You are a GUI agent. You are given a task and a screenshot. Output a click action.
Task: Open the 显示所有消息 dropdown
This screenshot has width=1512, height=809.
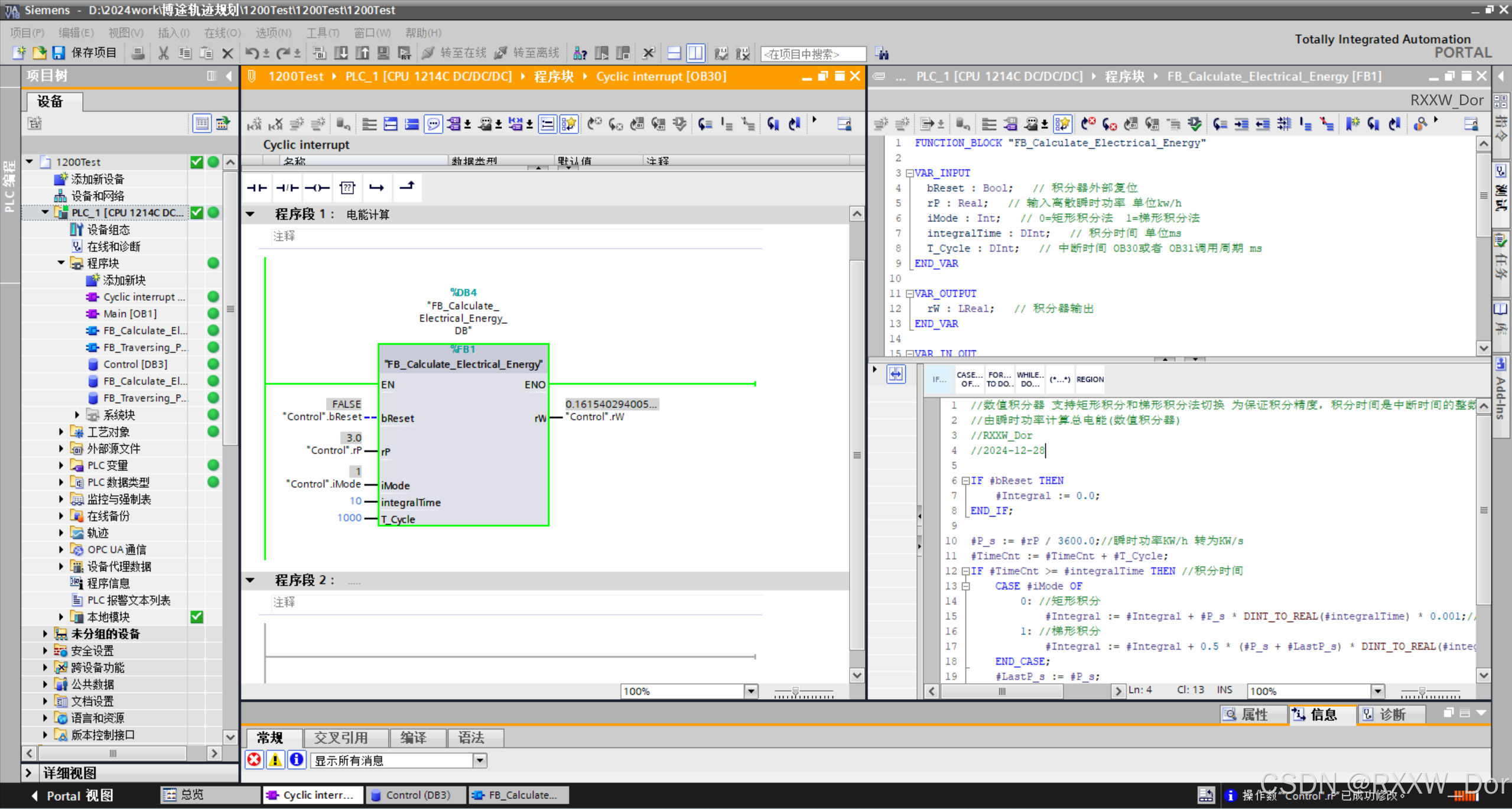480,761
